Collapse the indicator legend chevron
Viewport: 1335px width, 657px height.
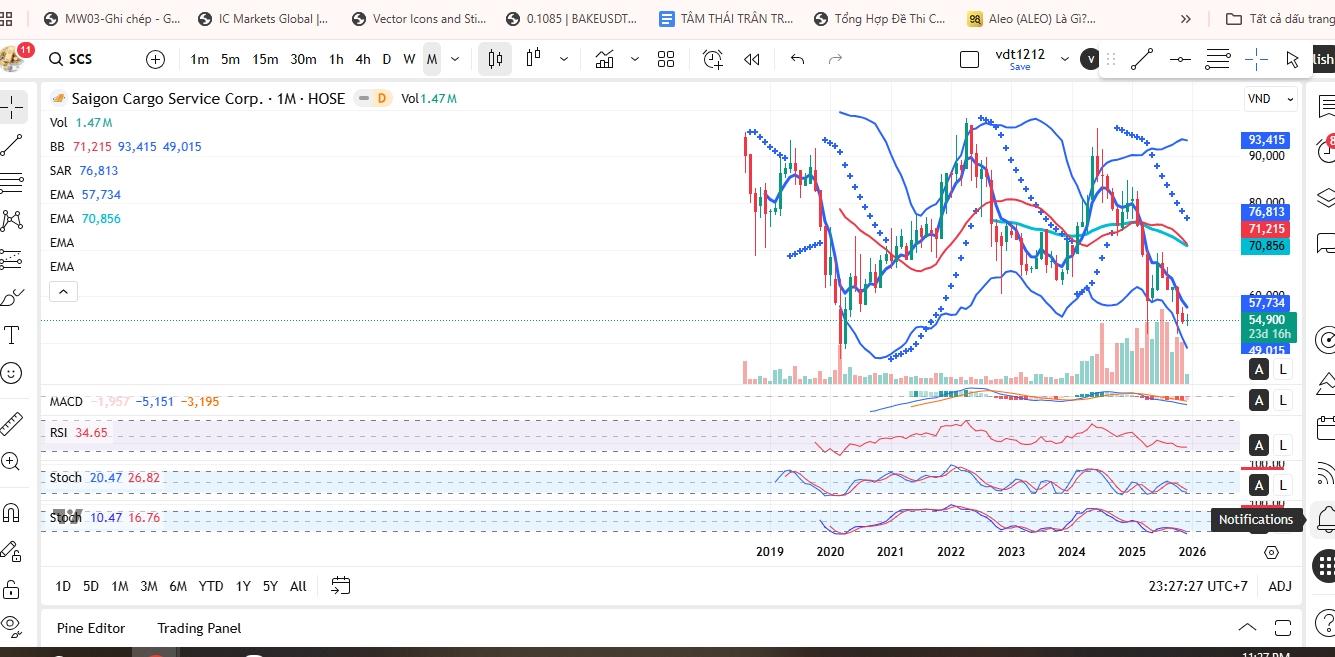coord(62,292)
